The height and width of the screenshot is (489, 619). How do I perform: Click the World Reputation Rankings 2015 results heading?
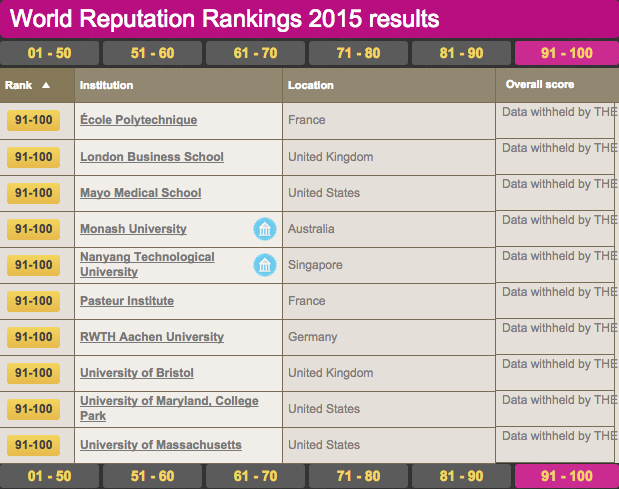(x=224, y=19)
